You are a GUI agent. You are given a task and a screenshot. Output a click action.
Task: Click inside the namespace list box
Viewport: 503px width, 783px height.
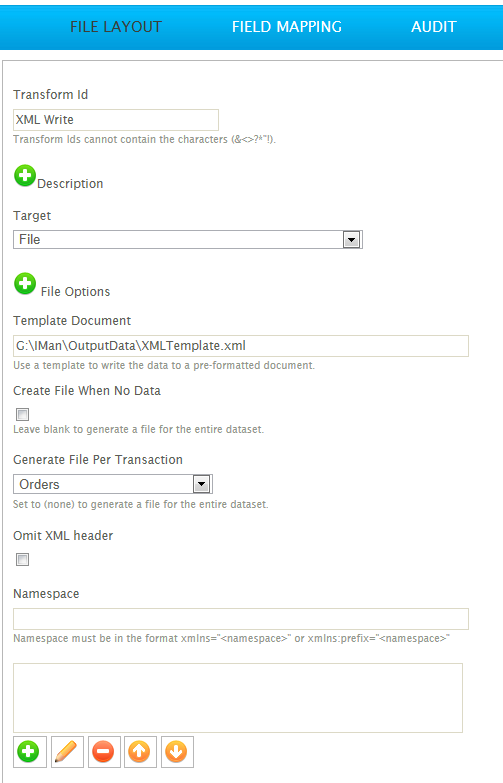(x=238, y=698)
